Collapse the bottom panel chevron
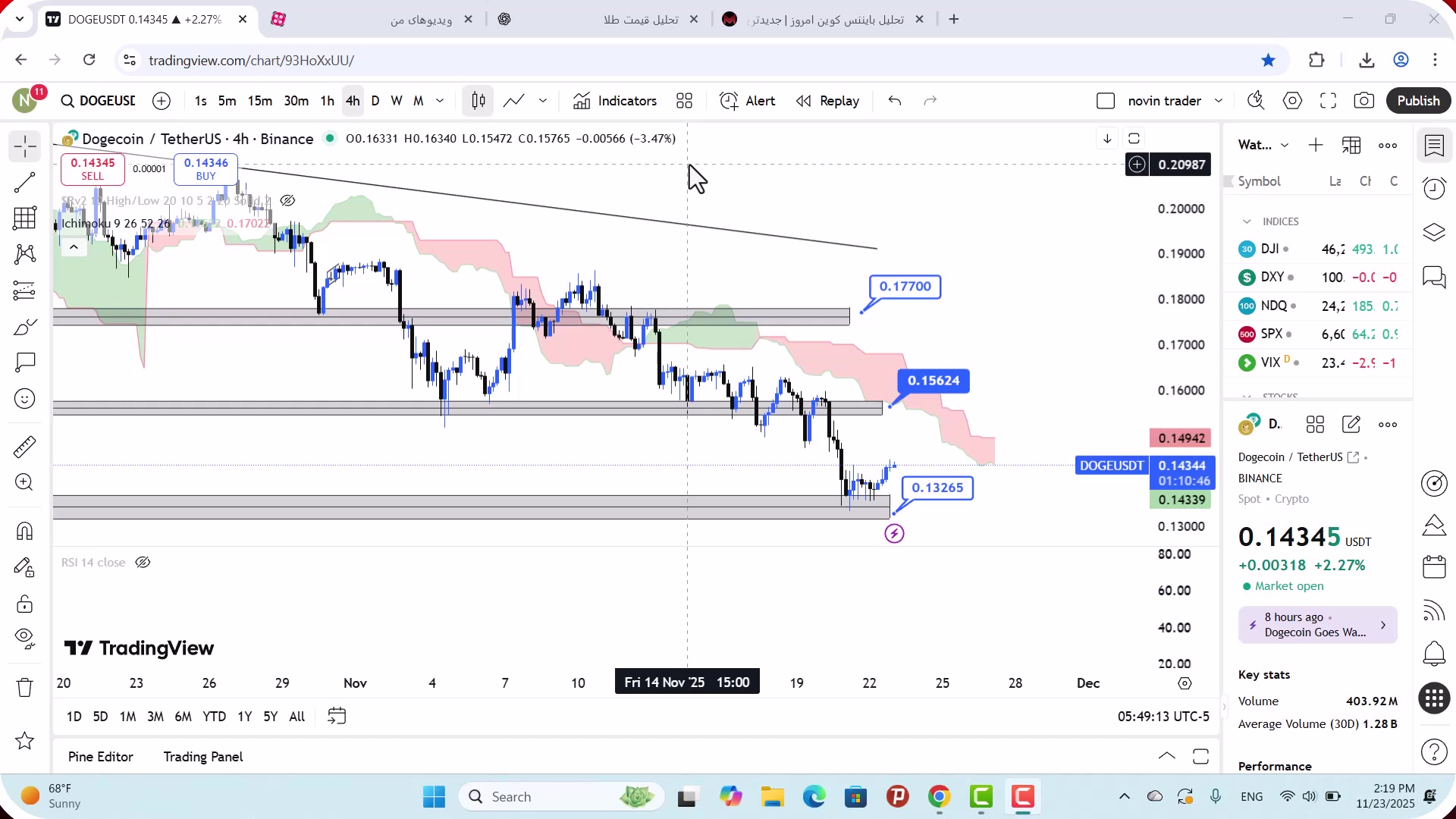1456x819 pixels. [1167, 756]
